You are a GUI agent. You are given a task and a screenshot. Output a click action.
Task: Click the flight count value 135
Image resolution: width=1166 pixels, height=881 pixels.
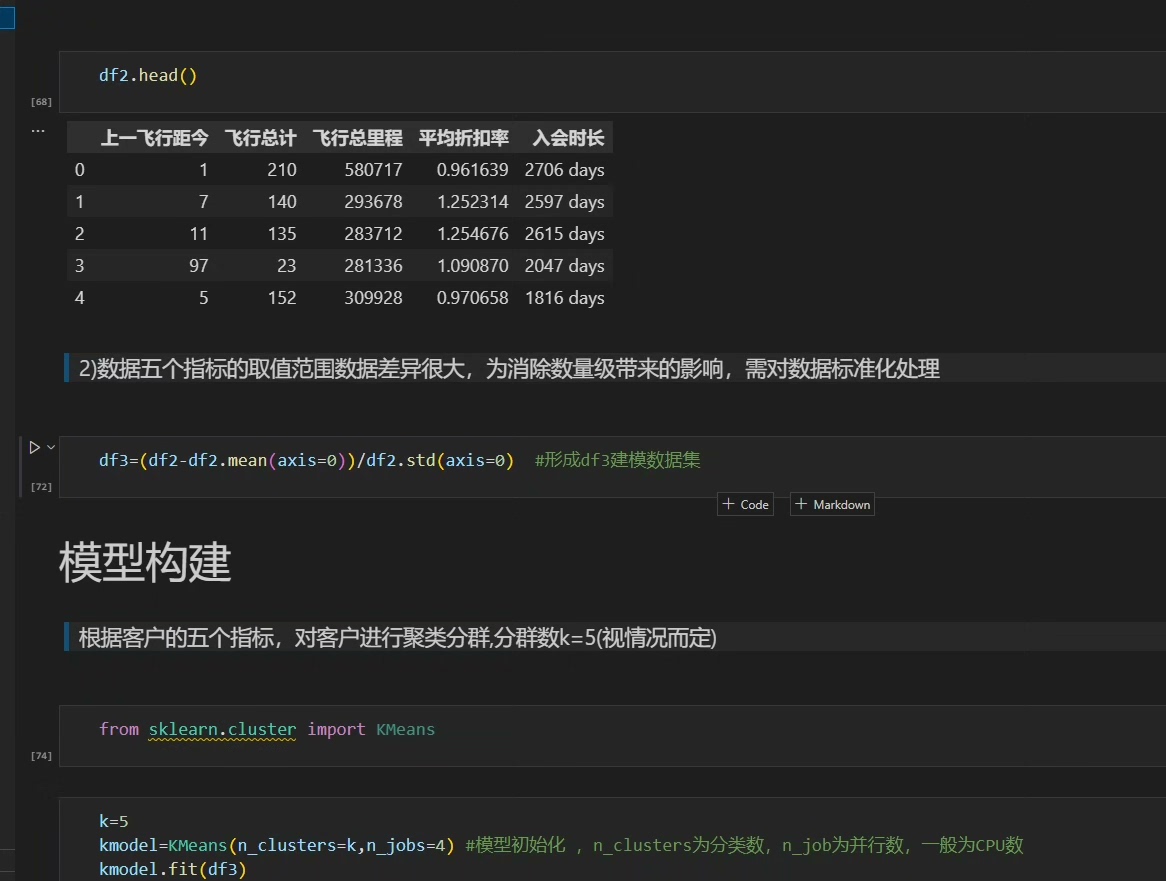(x=282, y=234)
